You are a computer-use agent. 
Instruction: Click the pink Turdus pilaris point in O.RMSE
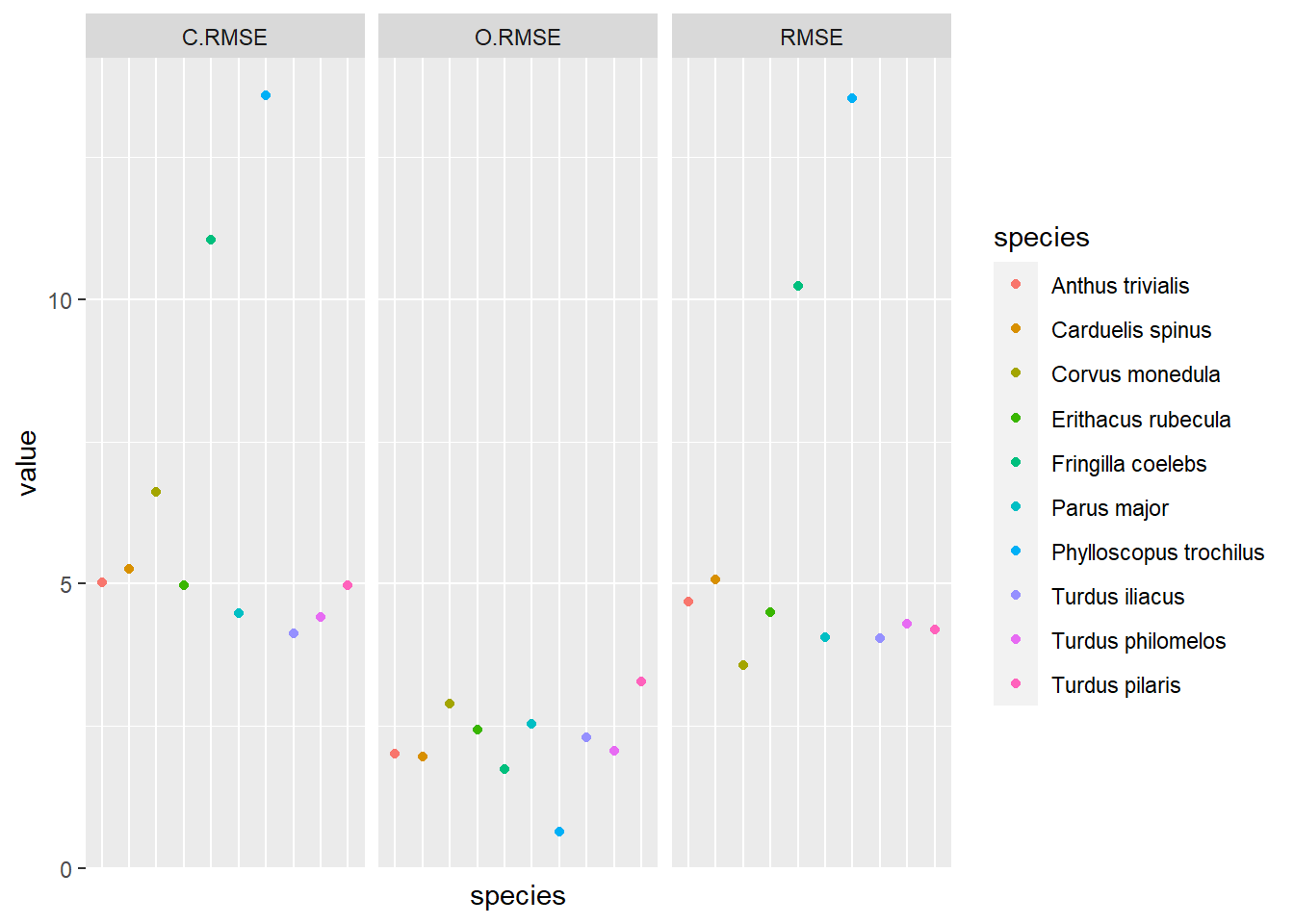[x=641, y=681]
